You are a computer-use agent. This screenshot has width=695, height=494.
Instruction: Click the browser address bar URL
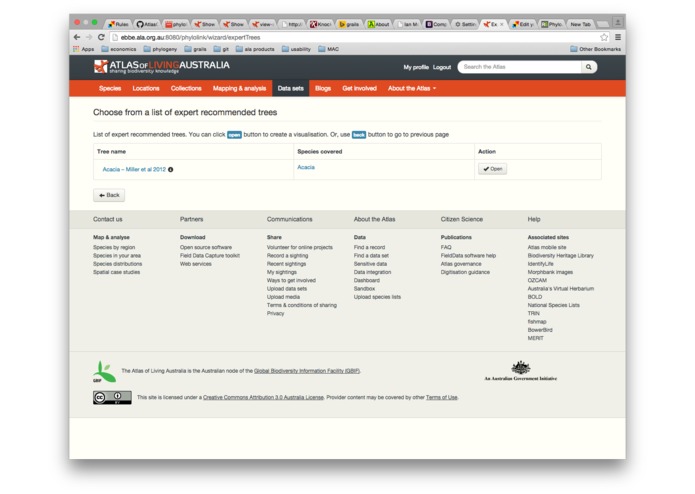click(191, 38)
